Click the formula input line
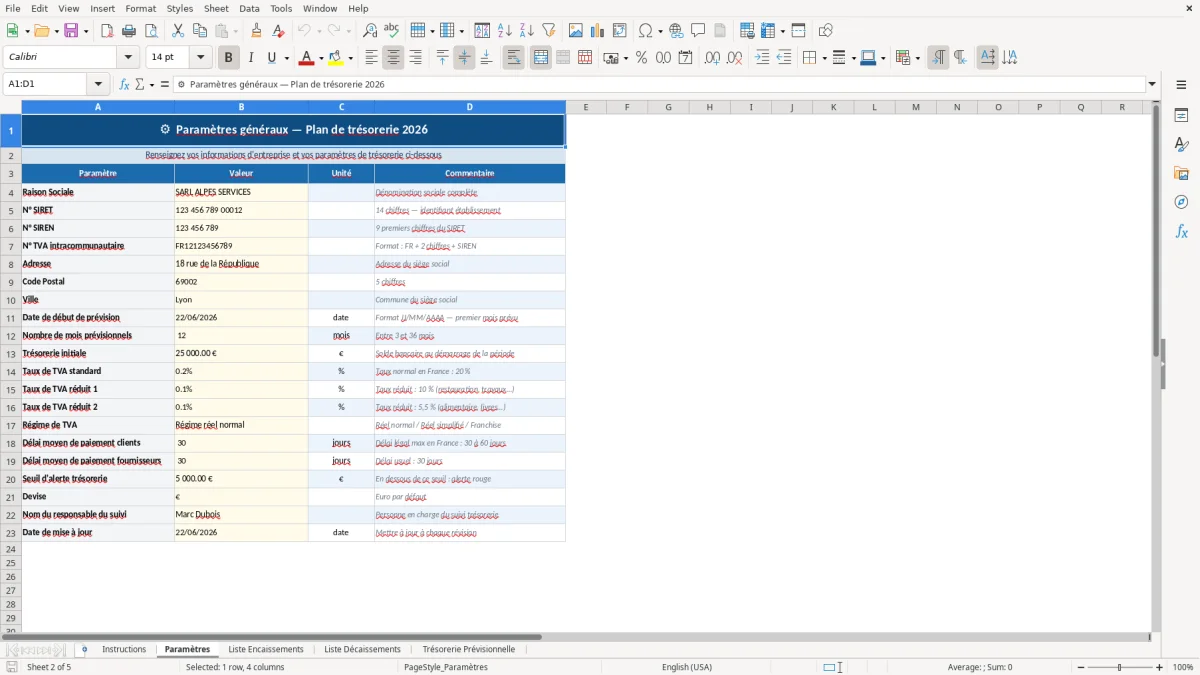Screen dimensions: 1200x675 (659, 84)
